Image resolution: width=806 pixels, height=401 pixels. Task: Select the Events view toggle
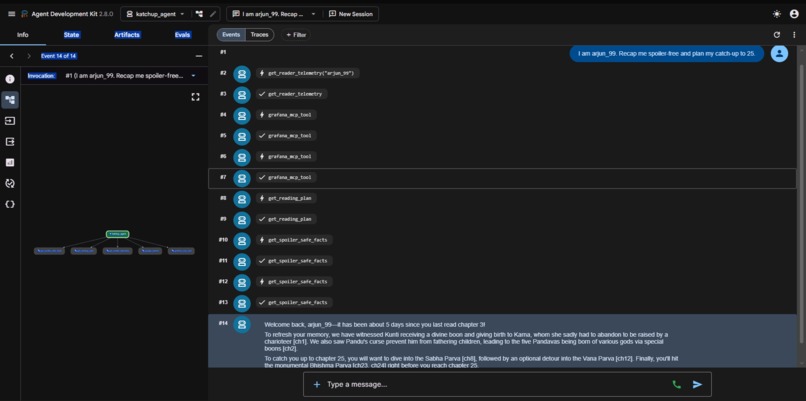[x=231, y=35]
